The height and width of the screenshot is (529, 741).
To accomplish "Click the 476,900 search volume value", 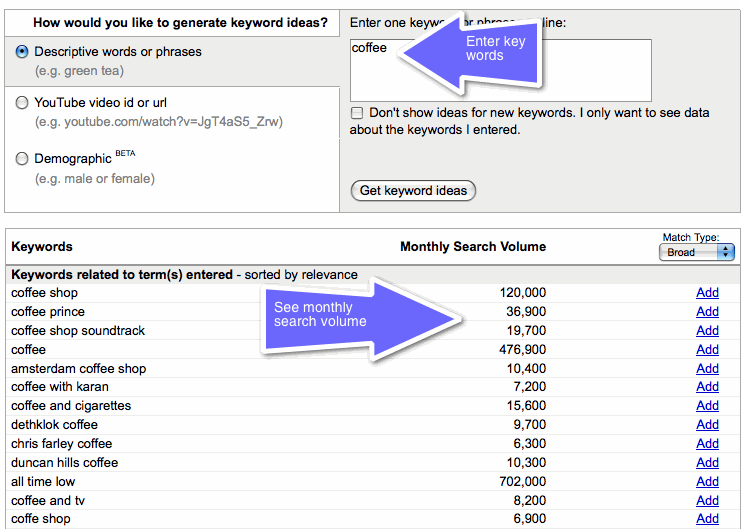I will click(523, 349).
